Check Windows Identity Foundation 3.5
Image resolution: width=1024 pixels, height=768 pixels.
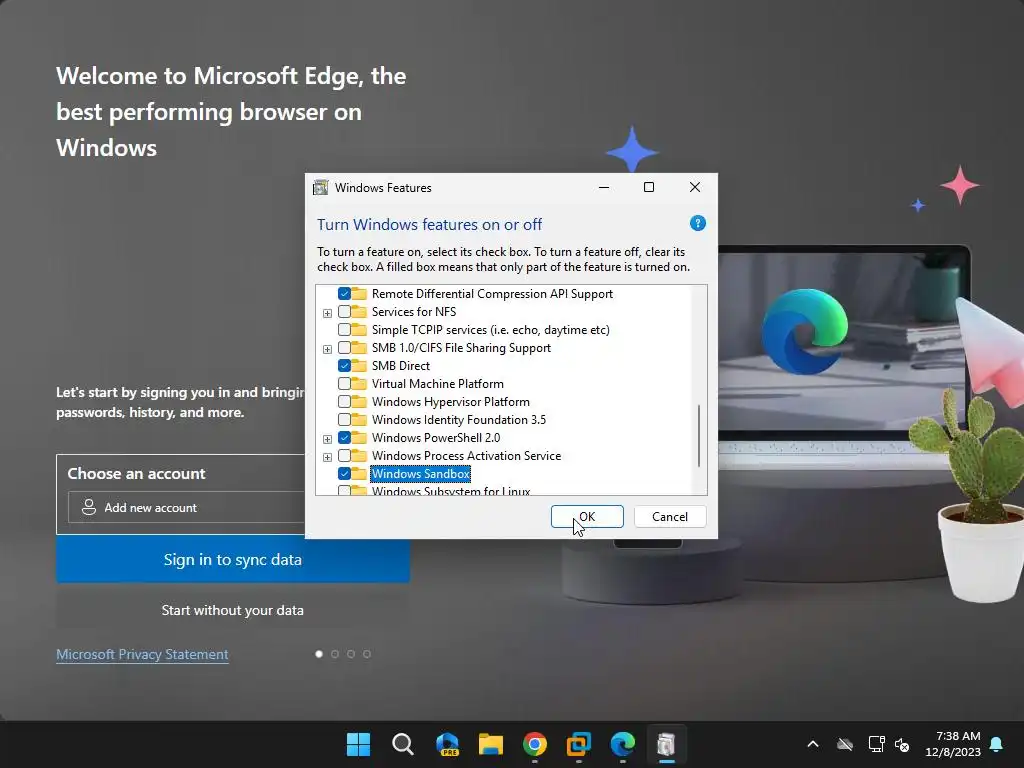344,419
